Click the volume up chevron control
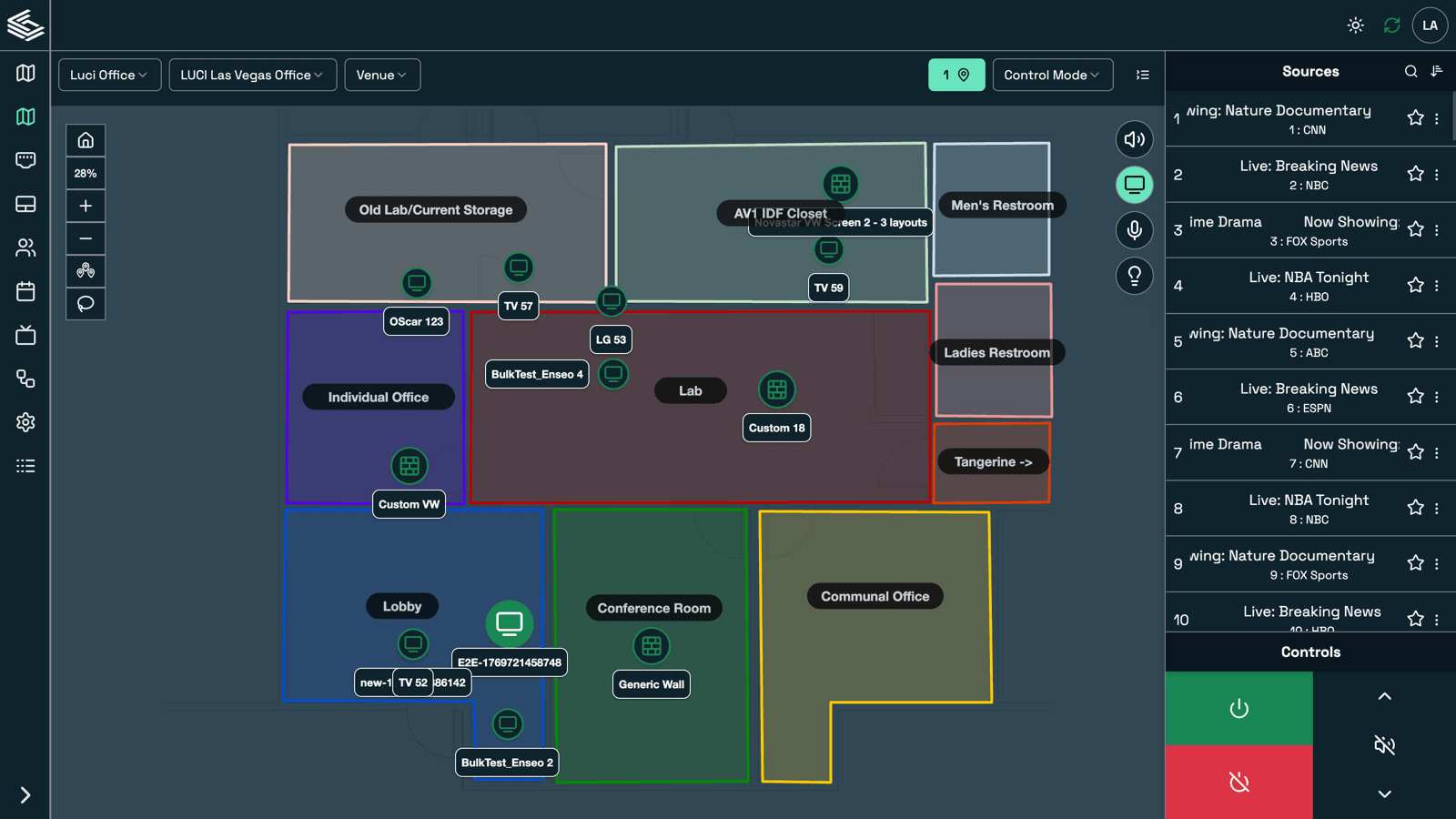The width and height of the screenshot is (1456, 819). pos(1384,696)
